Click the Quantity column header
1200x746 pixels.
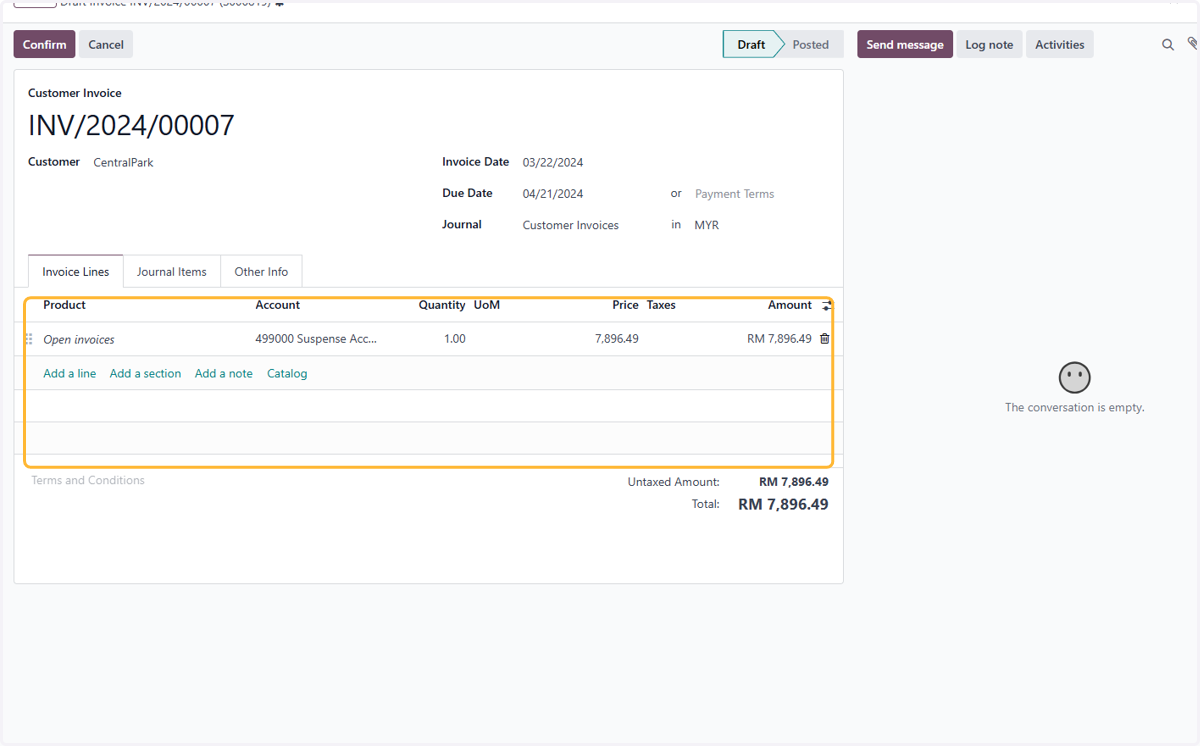click(x=442, y=305)
